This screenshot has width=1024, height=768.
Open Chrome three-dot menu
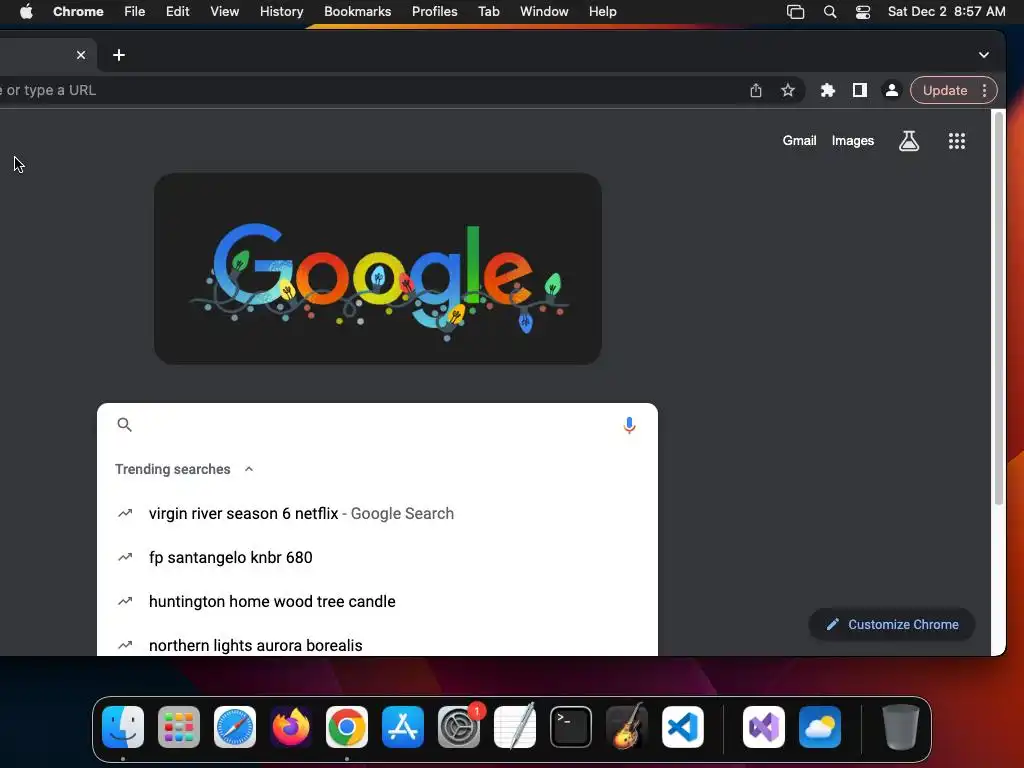984,90
